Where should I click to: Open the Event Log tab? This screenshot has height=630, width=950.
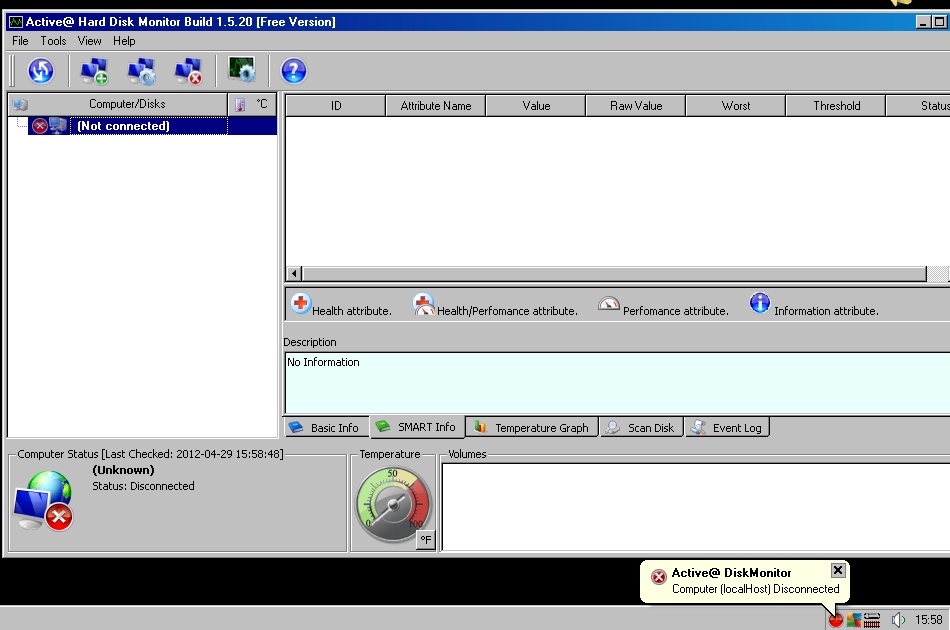coord(727,428)
